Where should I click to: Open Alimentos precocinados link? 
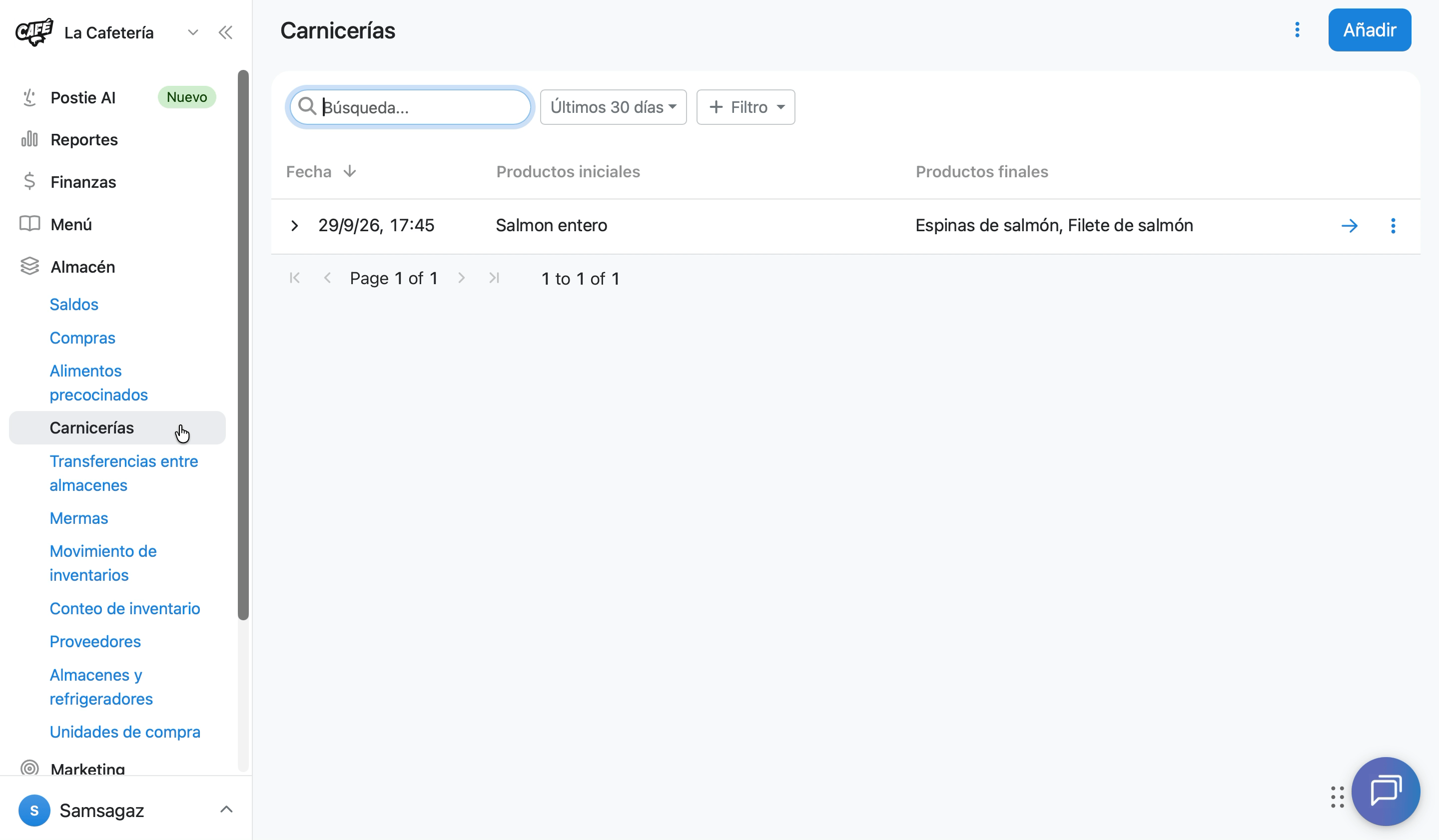click(x=98, y=383)
